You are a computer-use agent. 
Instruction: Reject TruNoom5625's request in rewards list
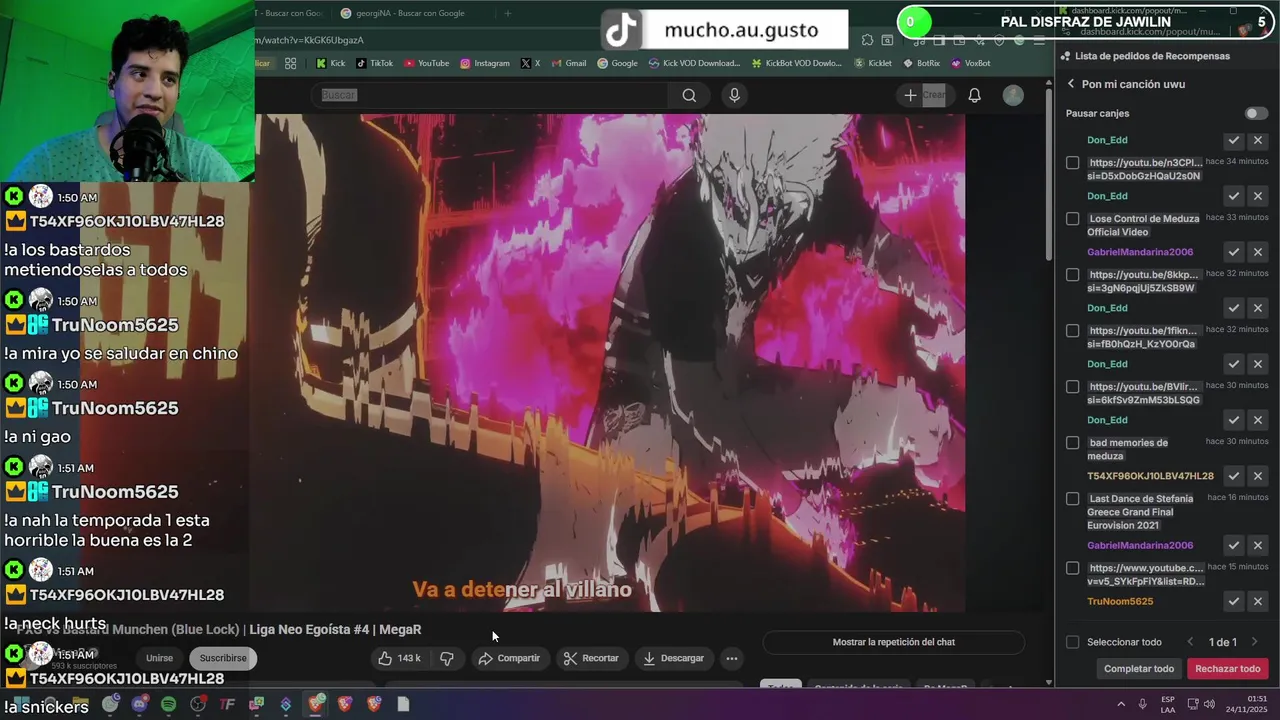tap(1258, 601)
